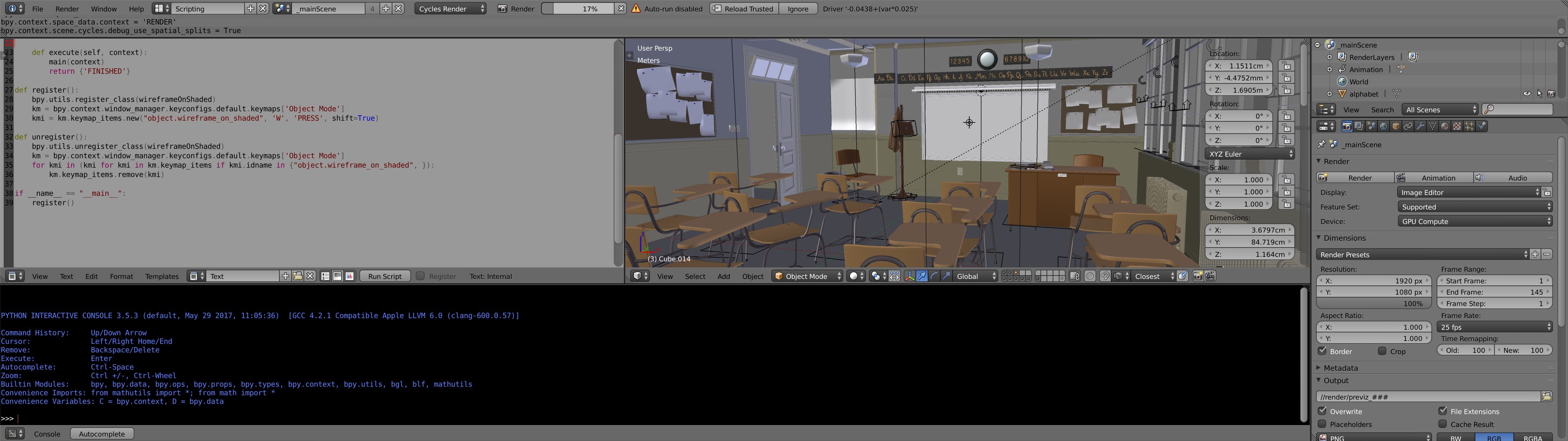Open the Cycles Render engine selector
Screen dimensions: 1568x441
pos(450,9)
